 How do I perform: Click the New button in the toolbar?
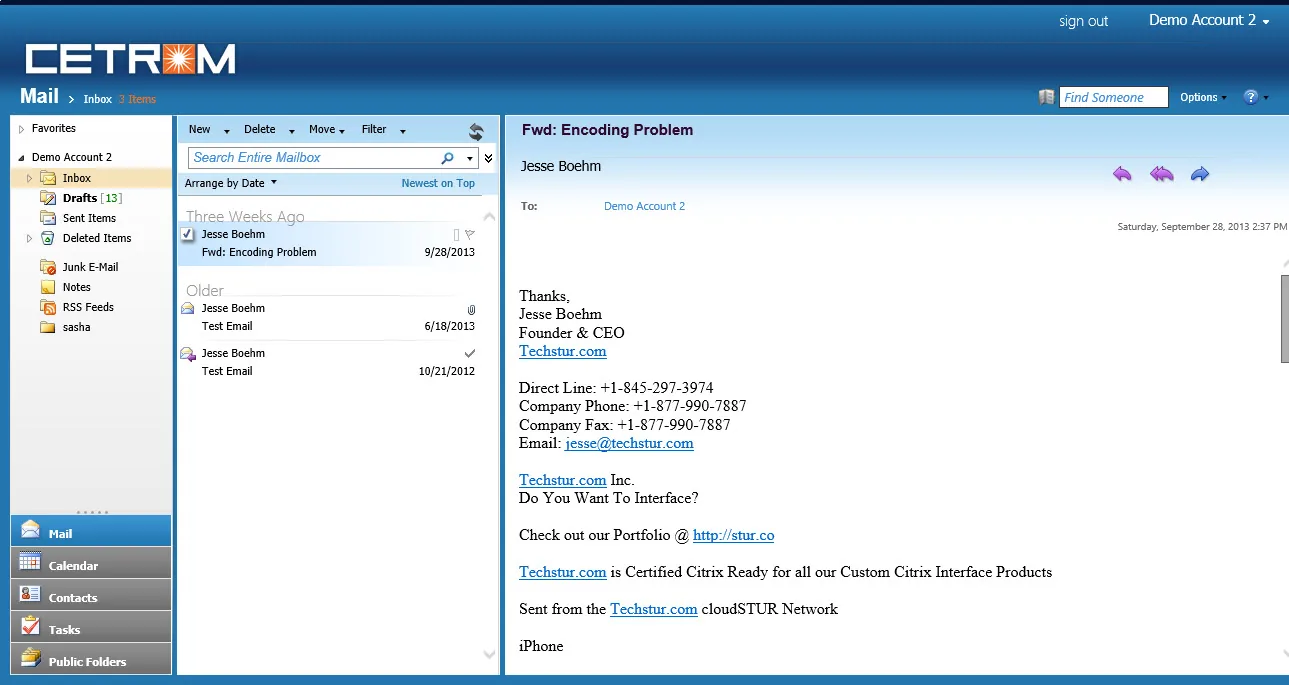(x=200, y=130)
